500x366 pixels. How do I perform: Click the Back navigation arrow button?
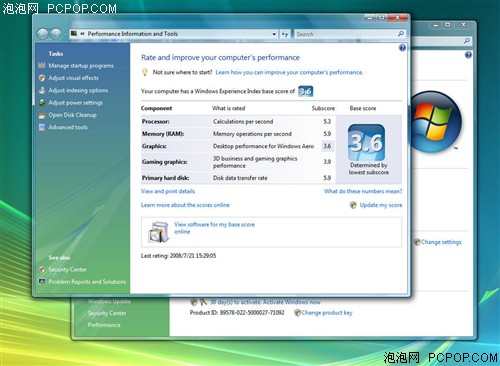(43, 34)
